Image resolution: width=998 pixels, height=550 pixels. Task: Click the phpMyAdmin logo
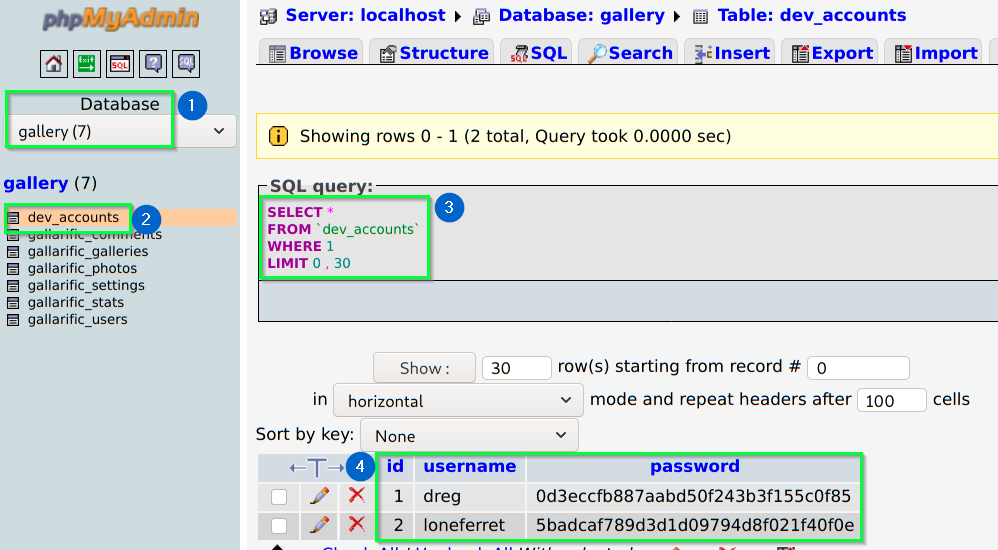pyautogui.click(x=120, y=19)
